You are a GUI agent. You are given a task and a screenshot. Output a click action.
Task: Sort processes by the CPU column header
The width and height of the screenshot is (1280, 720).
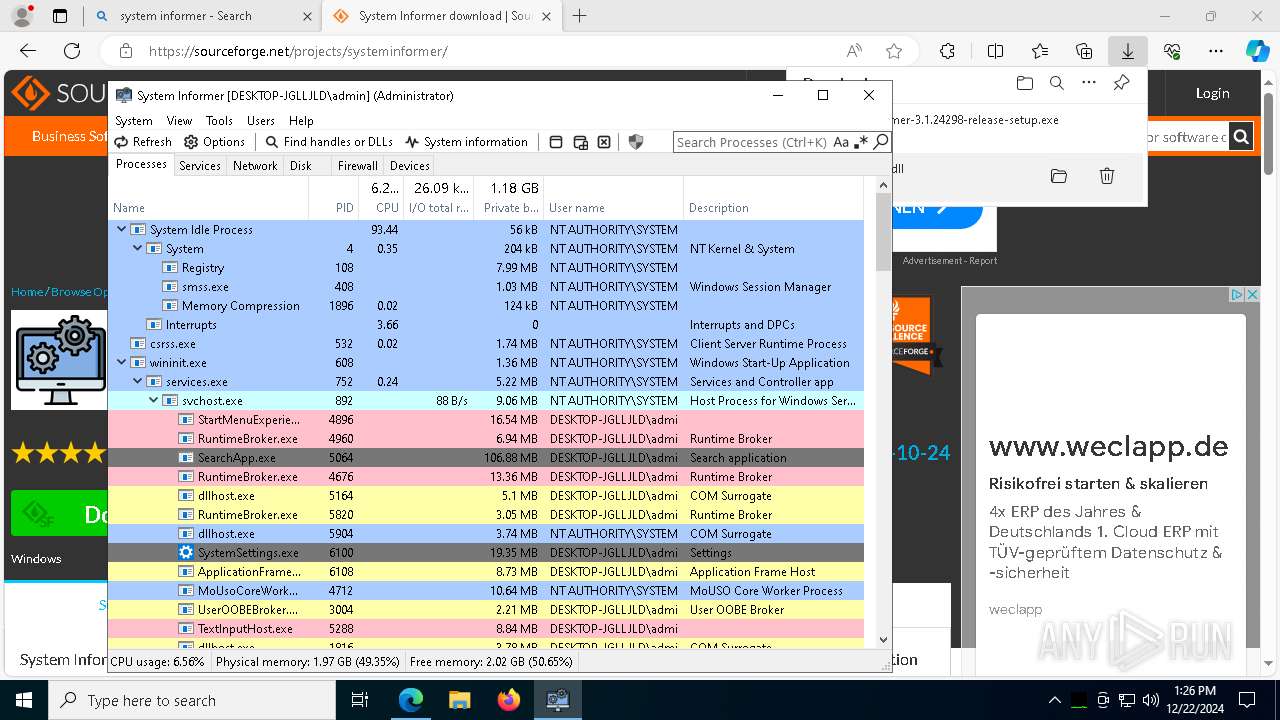pyautogui.click(x=381, y=198)
